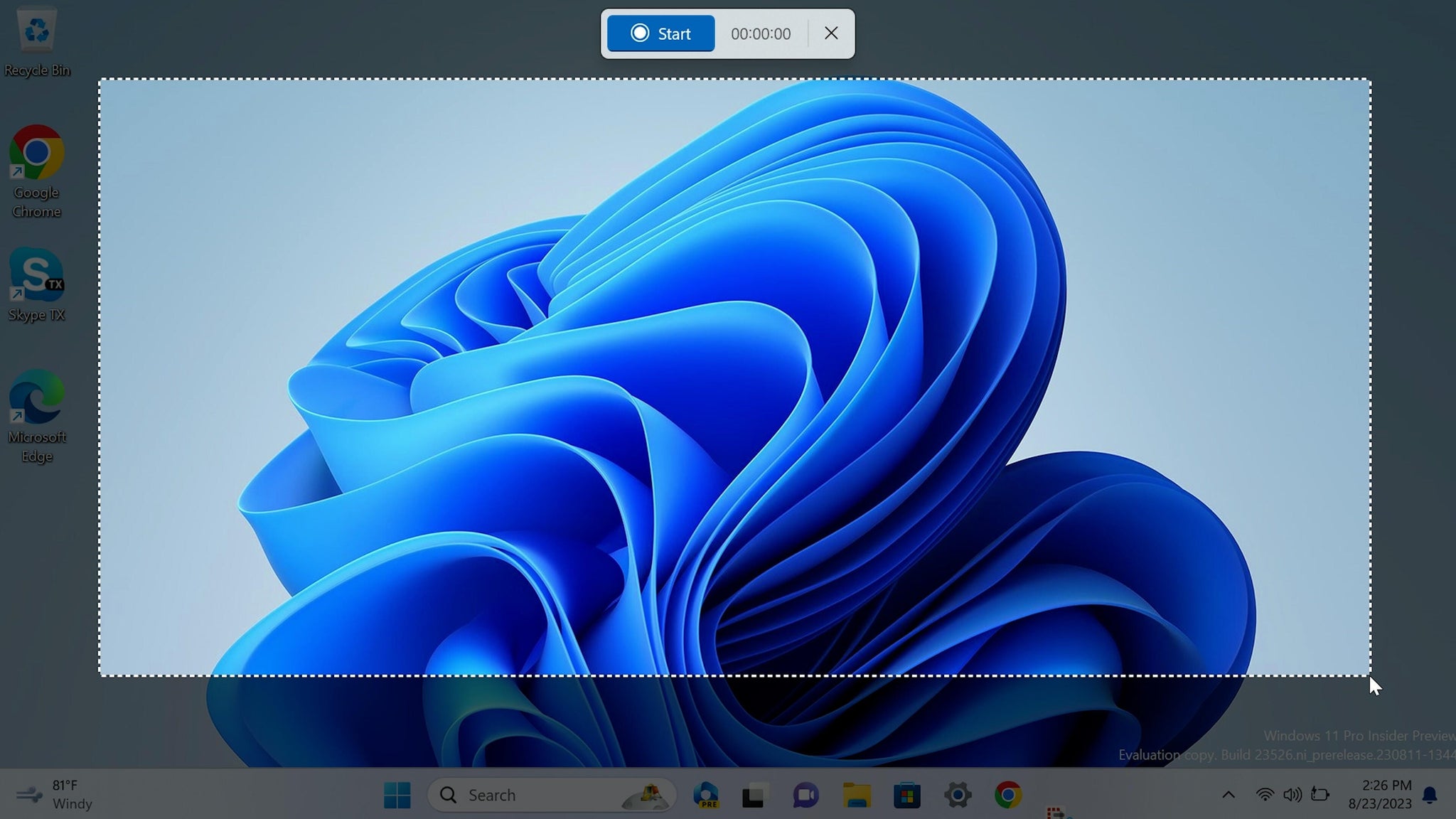Viewport: 1456px width, 819px height.
Task: Click the battery/clipboard status icon
Action: 1322,794
